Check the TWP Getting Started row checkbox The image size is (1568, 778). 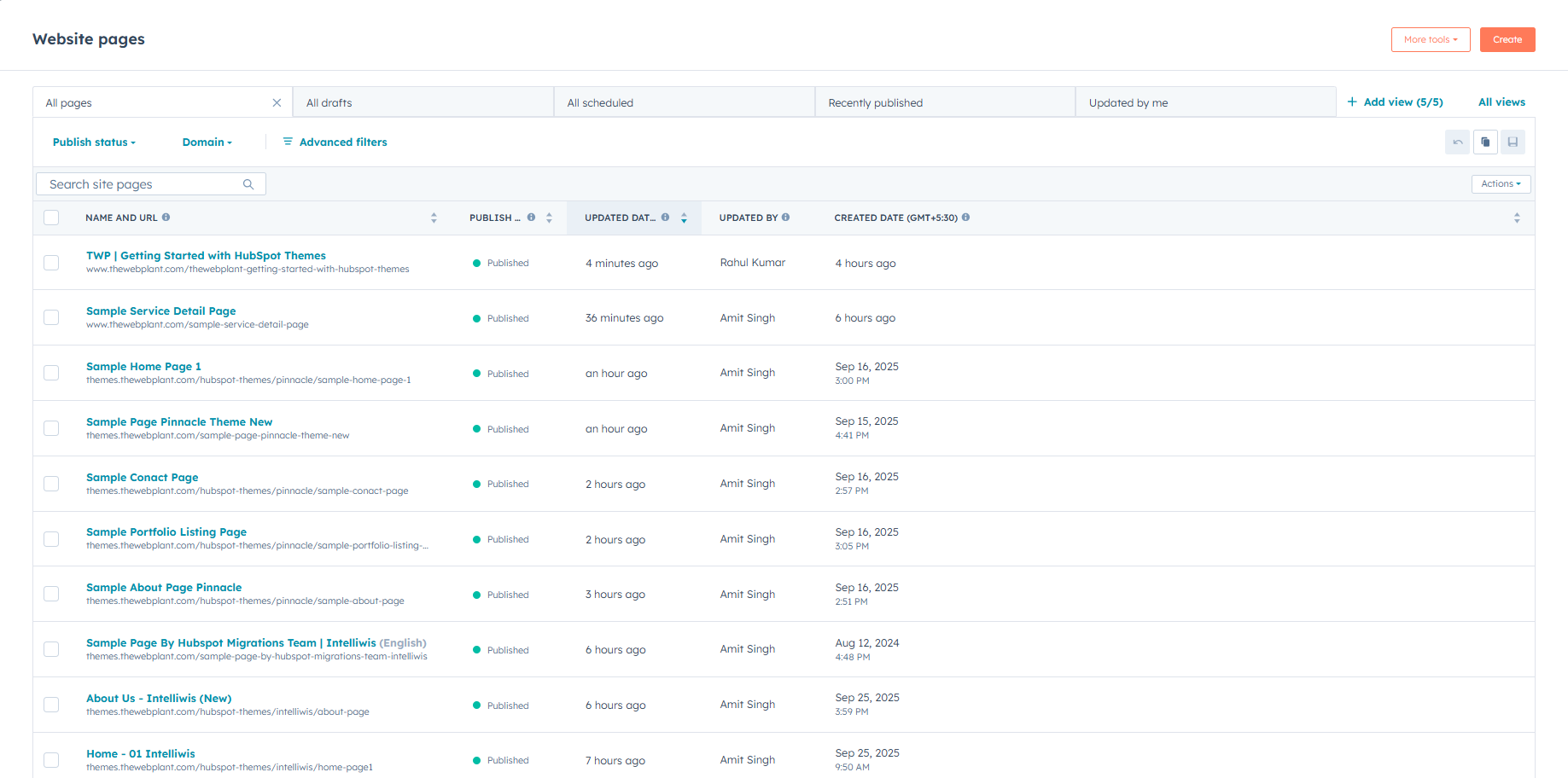(x=51, y=263)
